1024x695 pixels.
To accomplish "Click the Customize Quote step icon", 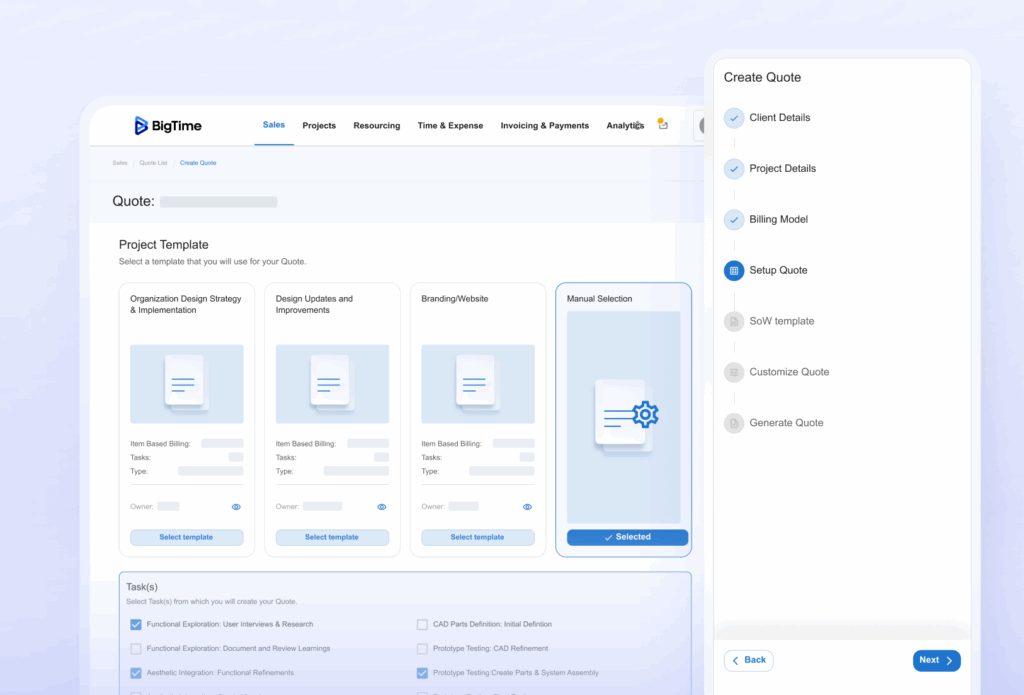I will click(734, 372).
